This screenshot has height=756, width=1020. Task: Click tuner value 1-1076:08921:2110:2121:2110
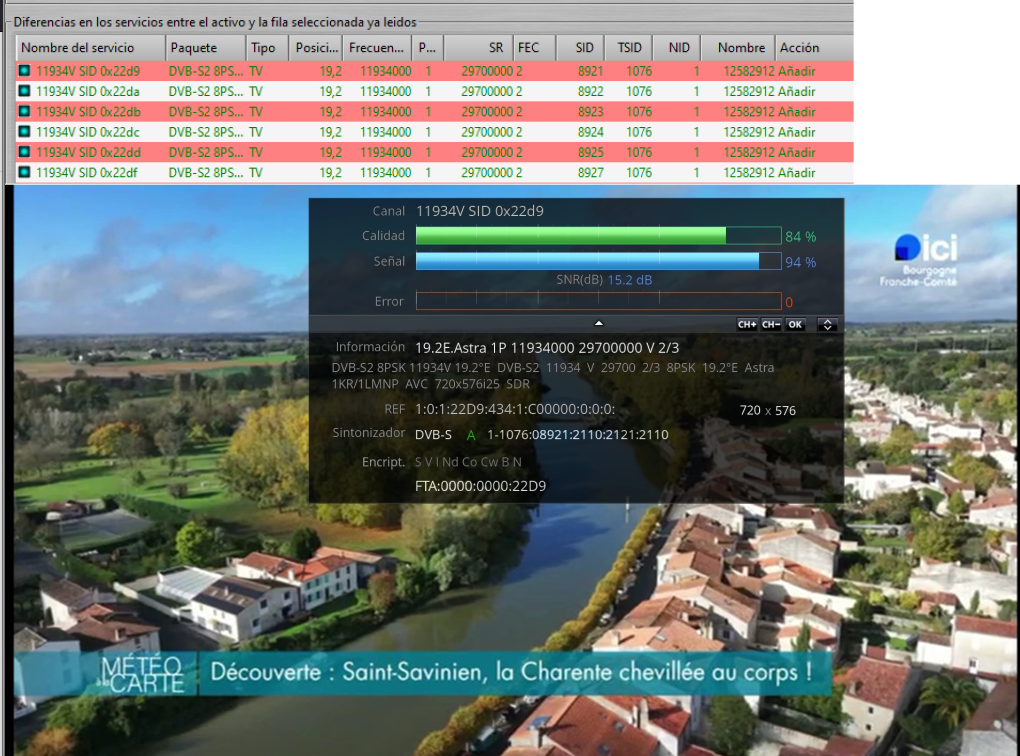pyautogui.click(x=578, y=435)
